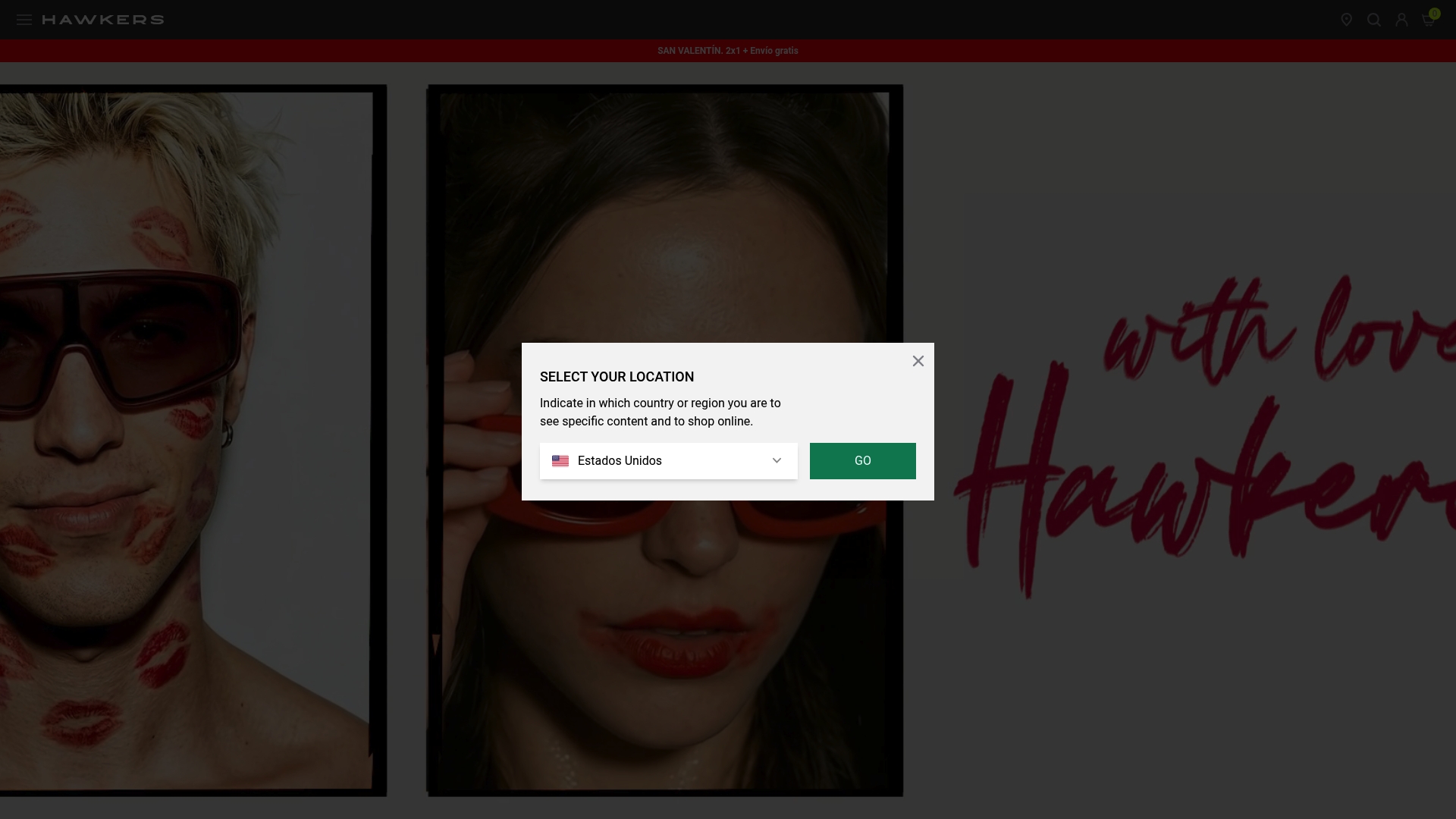Open the account profile icon
Image resolution: width=1456 pixels, height=819 pixels.
(x=1401, y=20)
